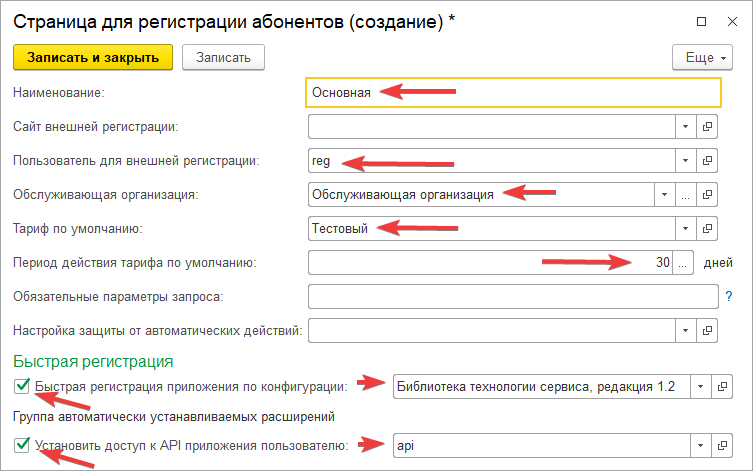
Task: Expand the servicing organization dropdown arrow
Action: [x=663, y=195]
